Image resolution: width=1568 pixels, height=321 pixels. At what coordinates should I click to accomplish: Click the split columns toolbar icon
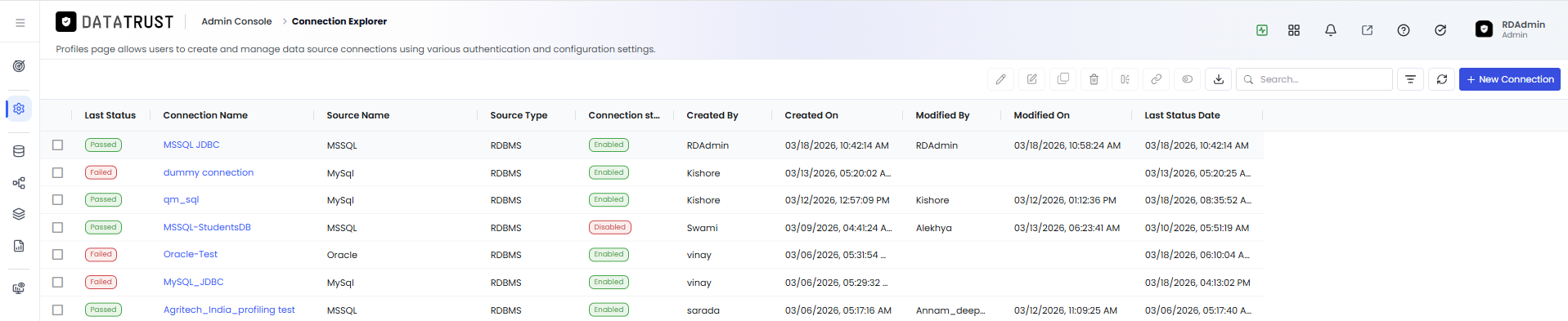[x=1125, y=79]
